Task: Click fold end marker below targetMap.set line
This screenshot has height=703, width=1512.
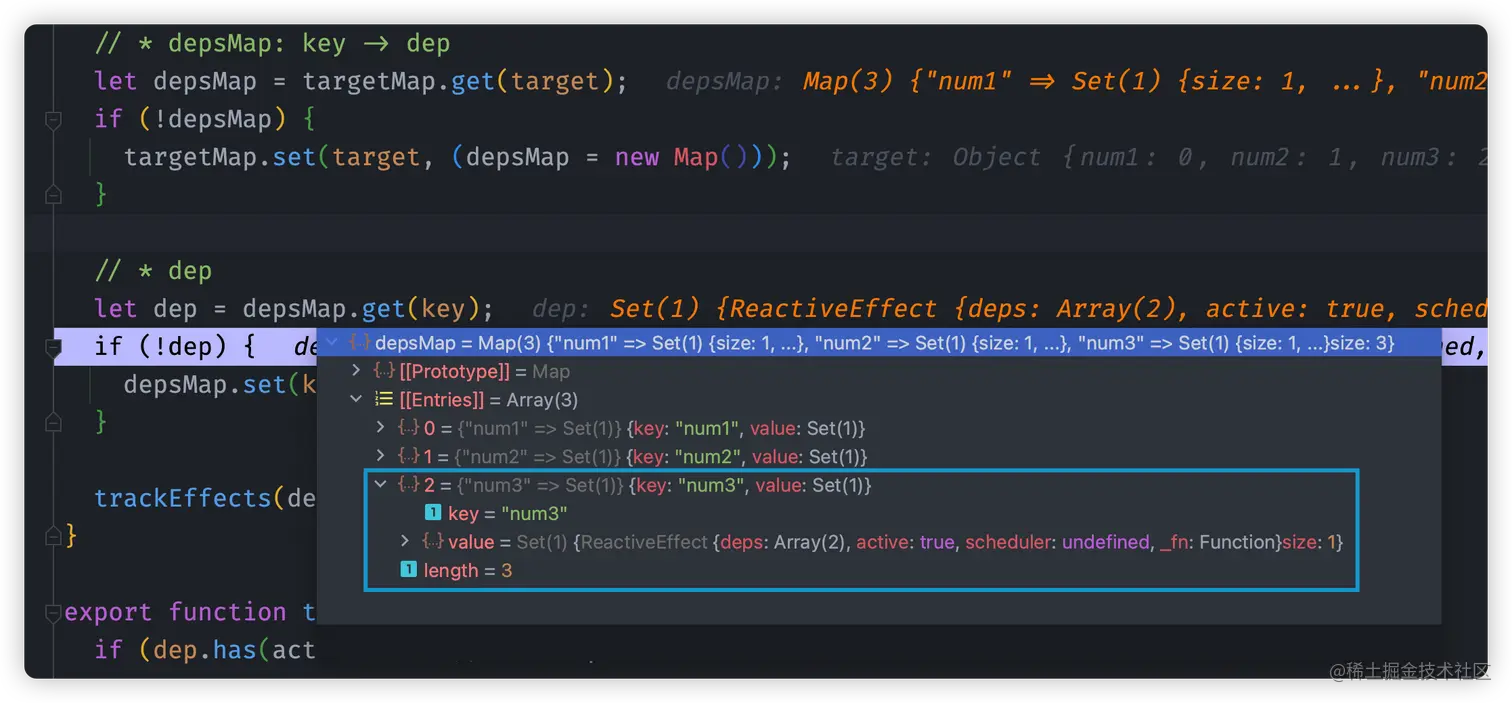Action: click(x=54, y=194)
